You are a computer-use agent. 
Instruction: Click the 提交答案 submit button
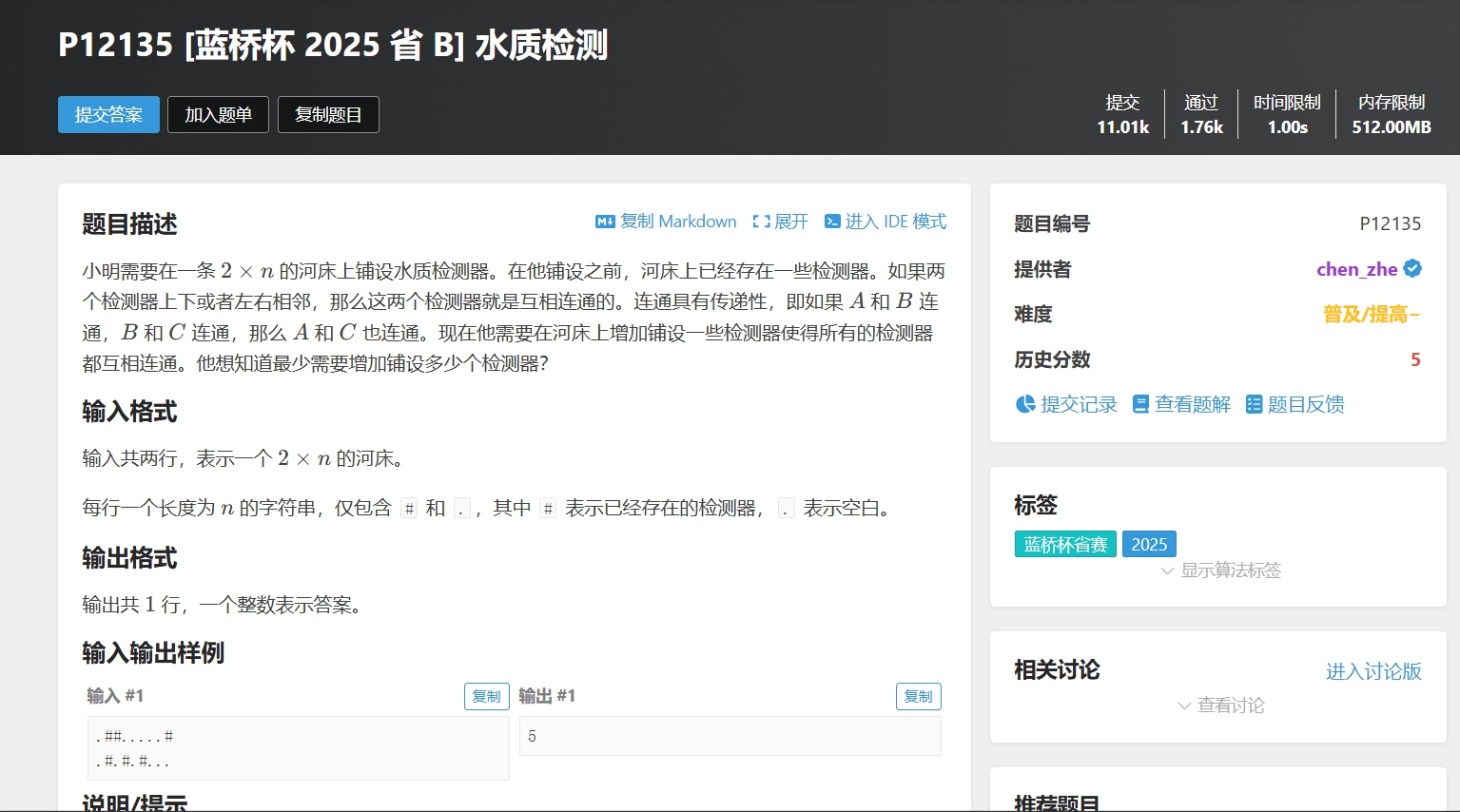[108, 115]
